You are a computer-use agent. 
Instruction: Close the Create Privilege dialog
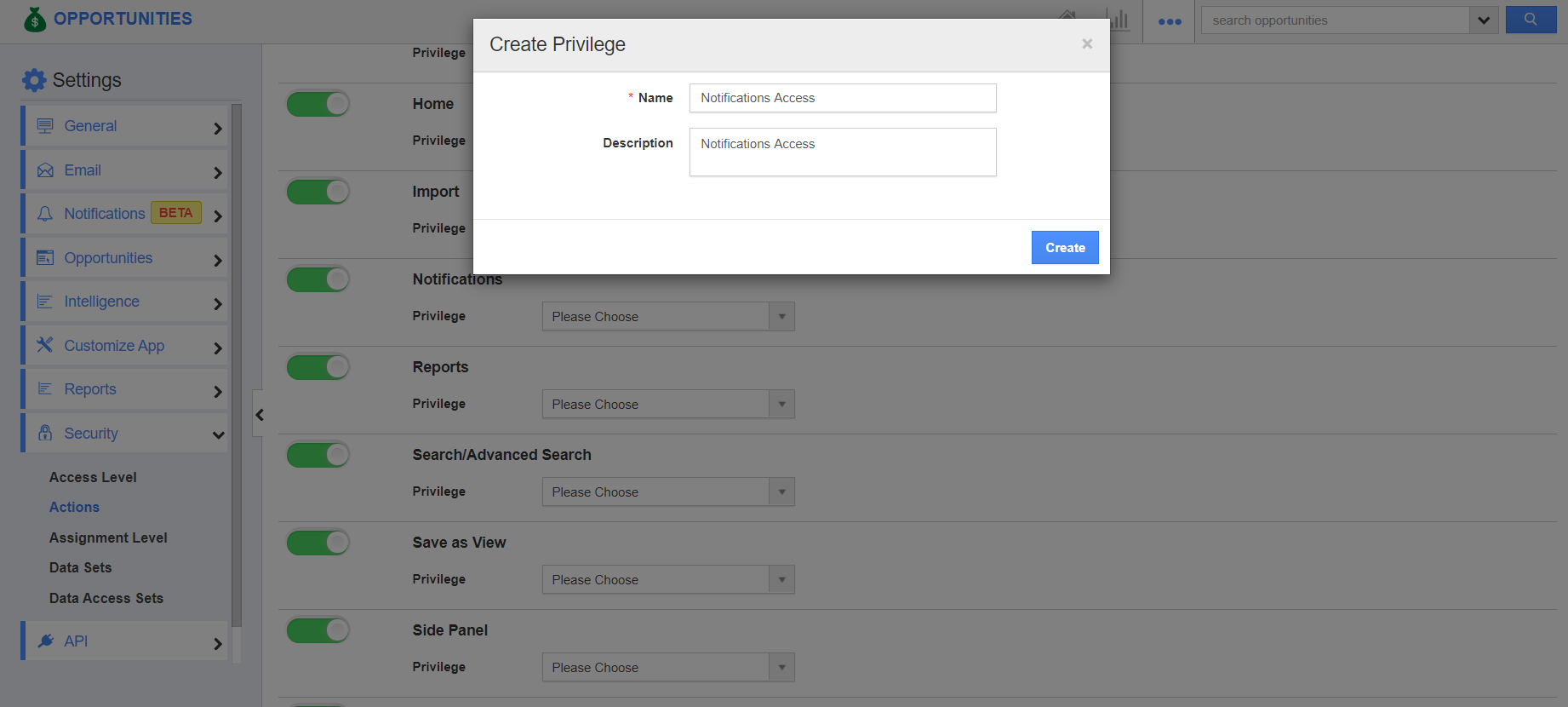point(1087,44)
